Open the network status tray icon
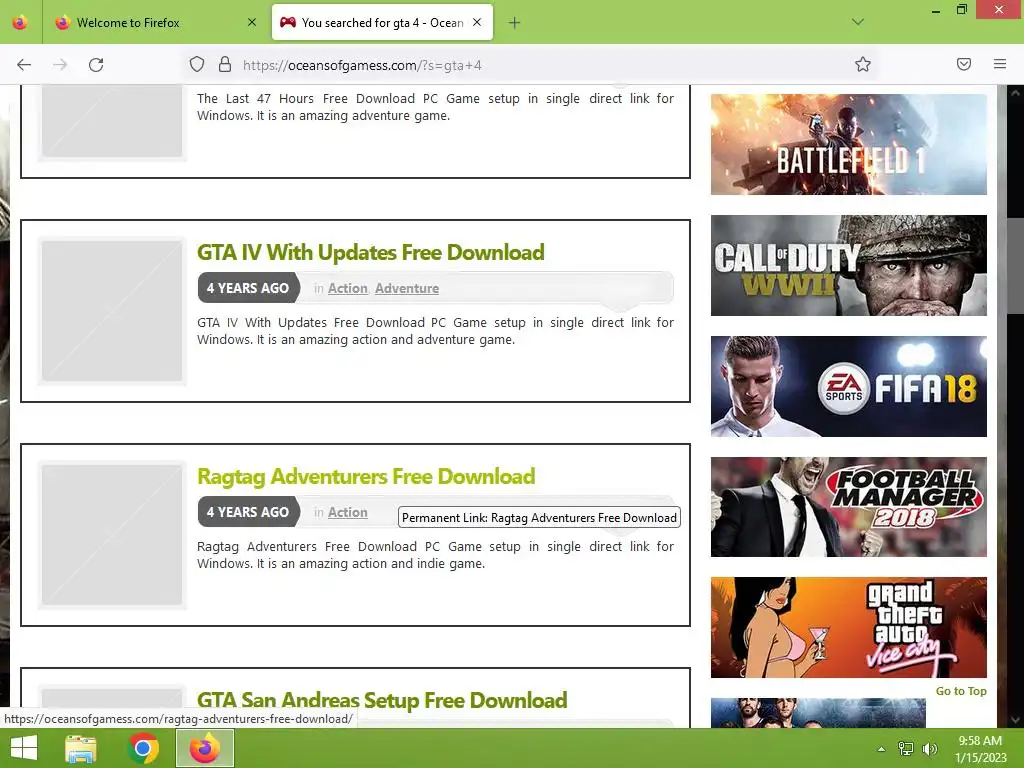The width and height of the screenshot is (1024, 768). point(906,749)
